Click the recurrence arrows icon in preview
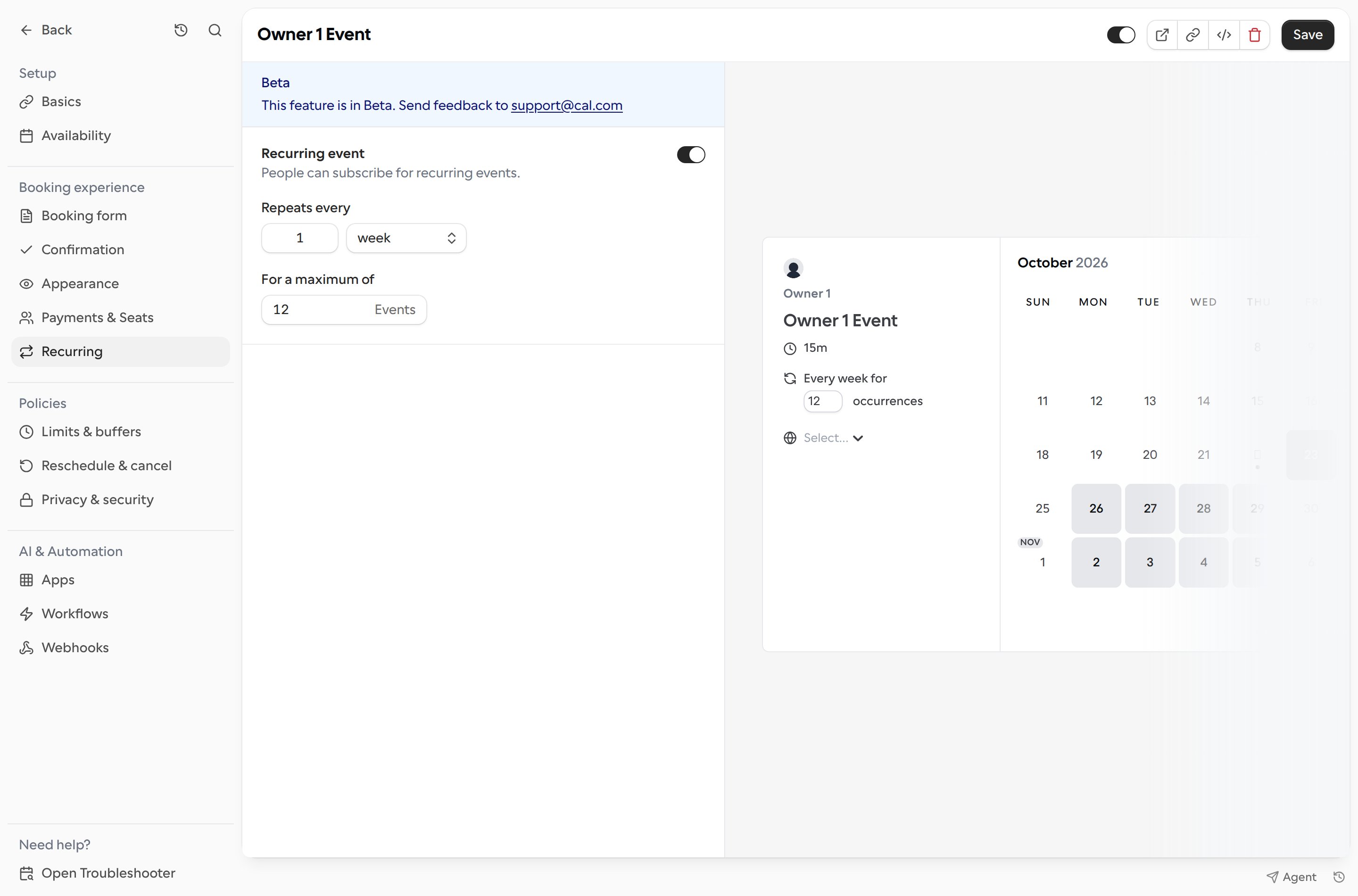 790,378
